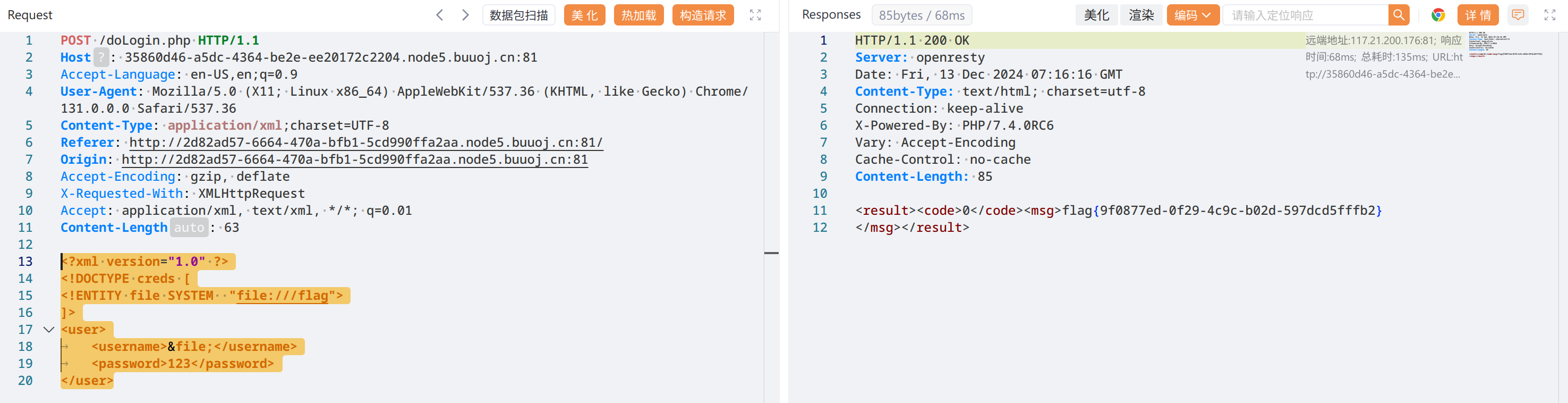The width and height of the screenshot is (1568, 403).
Task: Click the Connection: keep-alive line
Action: [x=939, y=108]
